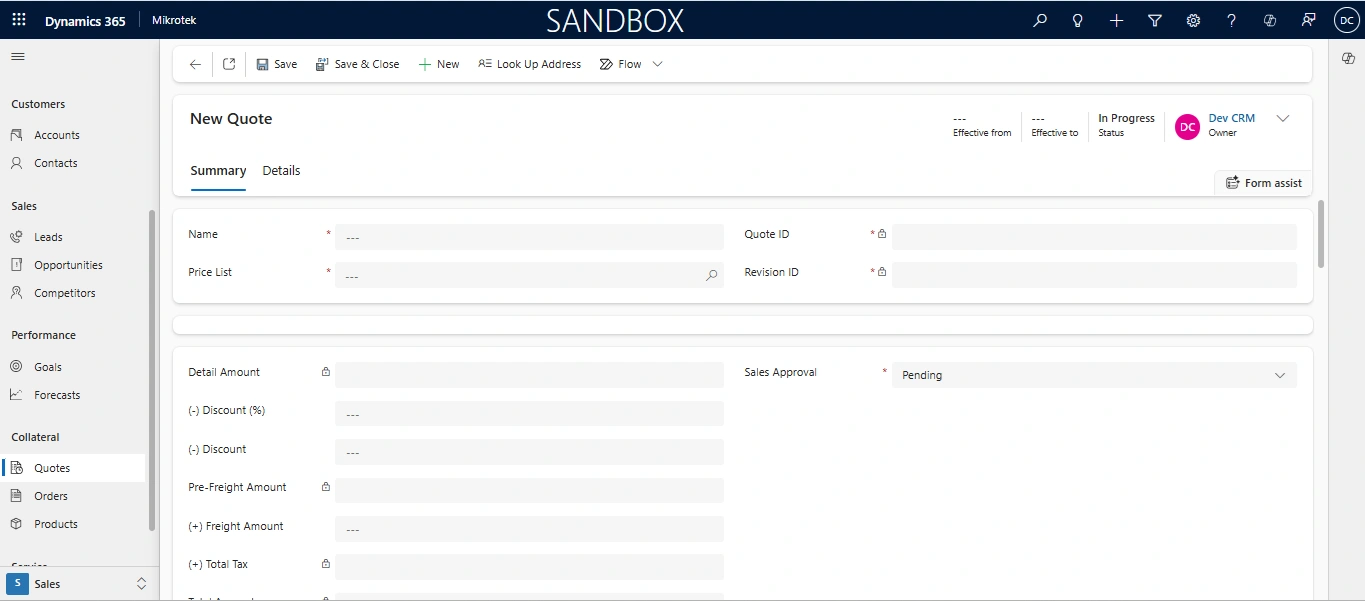
Task: Expand the Flow dropdown chevron
Action: click(x=657, y=64)
